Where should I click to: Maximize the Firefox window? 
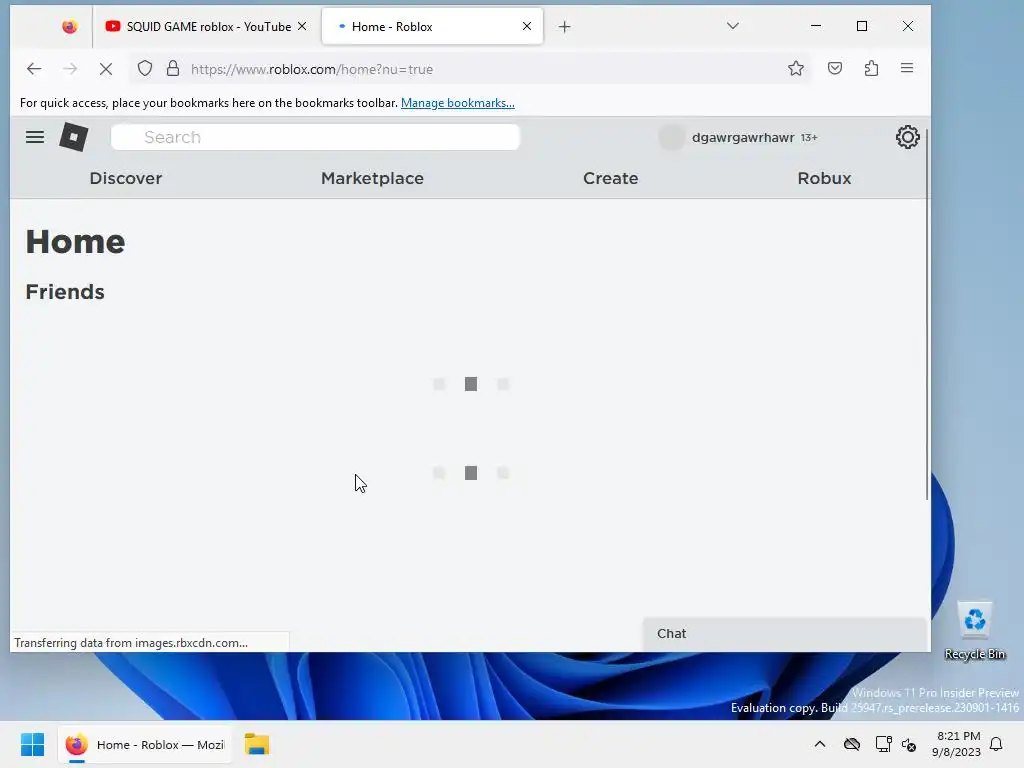(x=862, y=26)
